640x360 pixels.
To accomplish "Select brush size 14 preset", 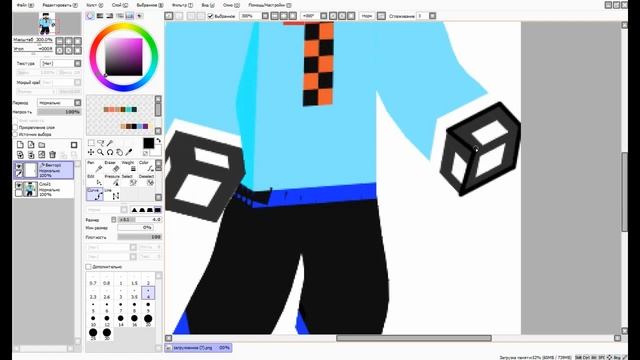I will [121, 320].
